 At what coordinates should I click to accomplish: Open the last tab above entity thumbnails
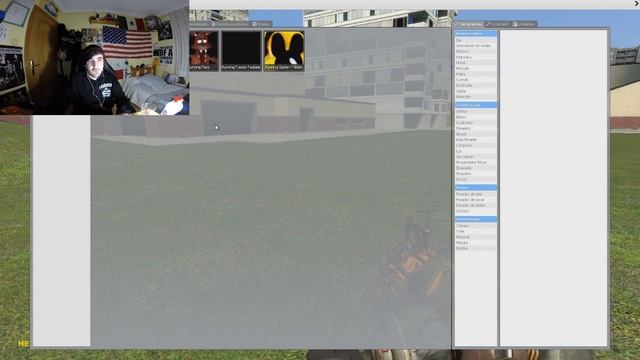[x=262, y=24]
